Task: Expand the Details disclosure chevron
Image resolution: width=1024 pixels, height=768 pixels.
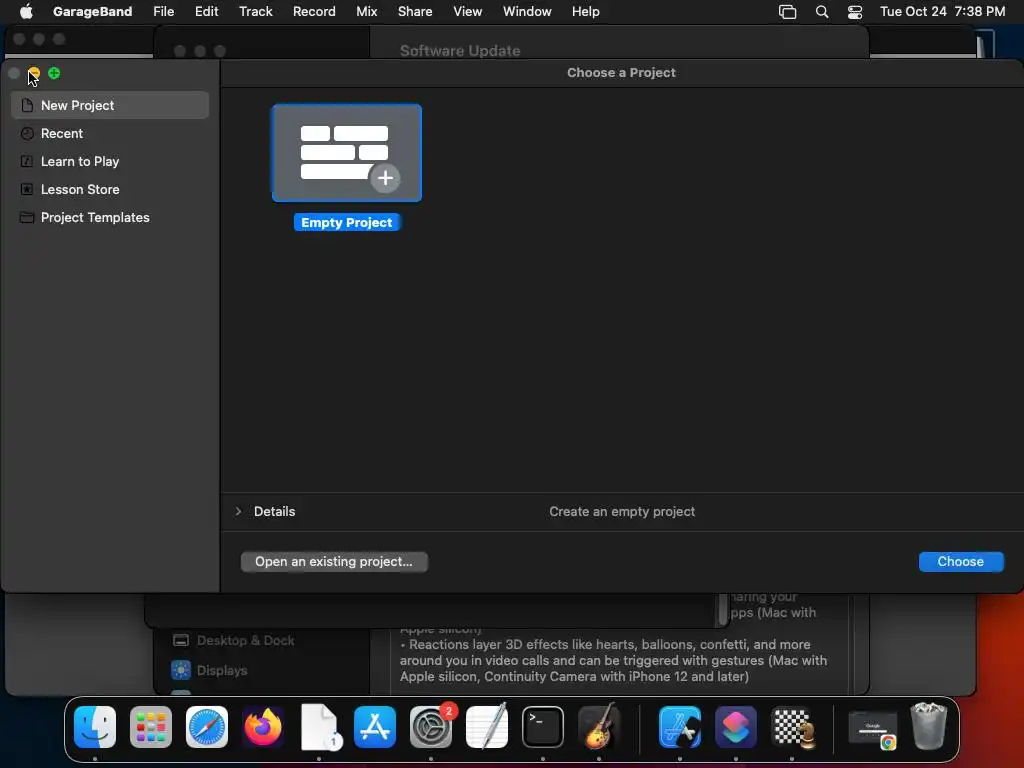Action: 238,511
